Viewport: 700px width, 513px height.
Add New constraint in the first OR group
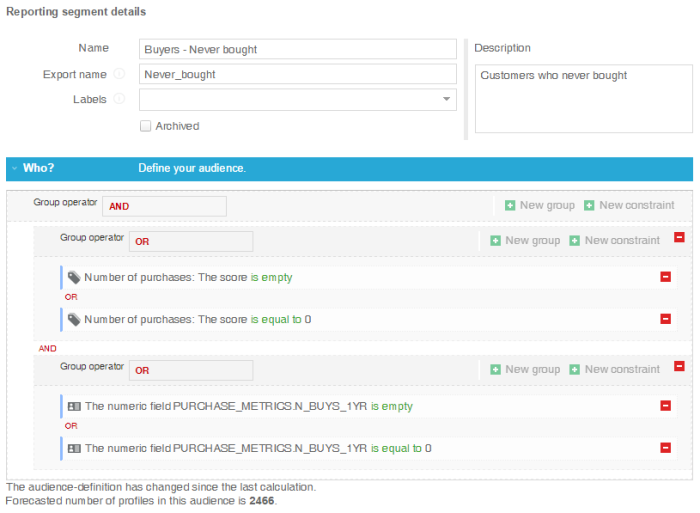pyautogui.click(x=614, y=240)
